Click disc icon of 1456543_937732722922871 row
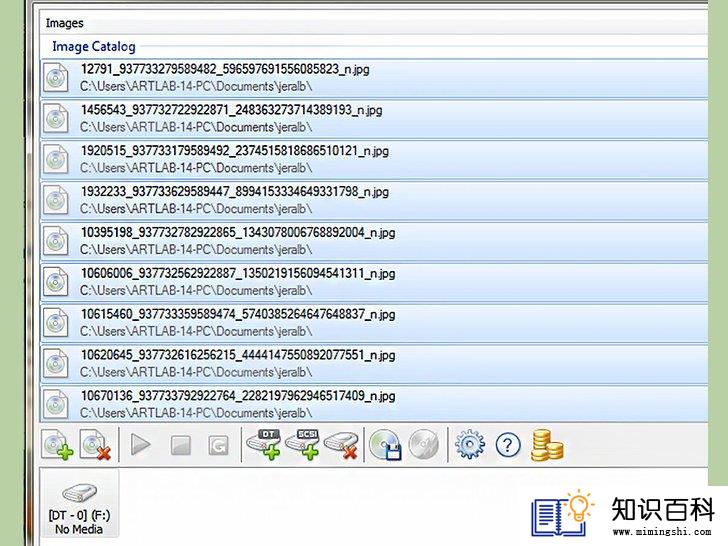Viewport: 728px width, 546px height. click(x=56, y=119)
